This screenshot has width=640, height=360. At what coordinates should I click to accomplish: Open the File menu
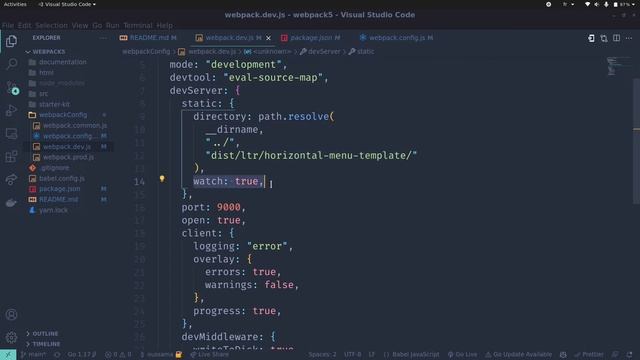click(x=8, y=25)
